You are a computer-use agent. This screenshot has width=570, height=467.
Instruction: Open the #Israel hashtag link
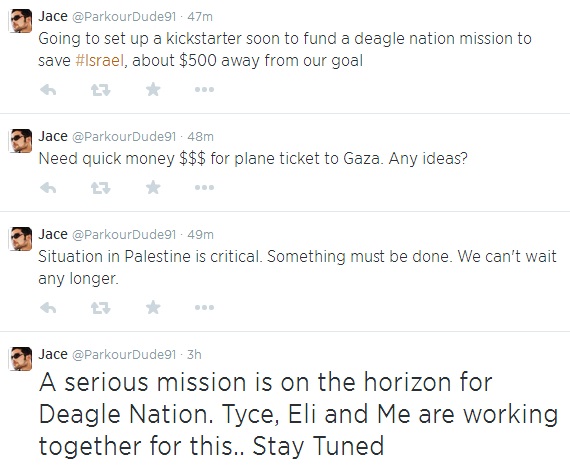click(100, 60)
